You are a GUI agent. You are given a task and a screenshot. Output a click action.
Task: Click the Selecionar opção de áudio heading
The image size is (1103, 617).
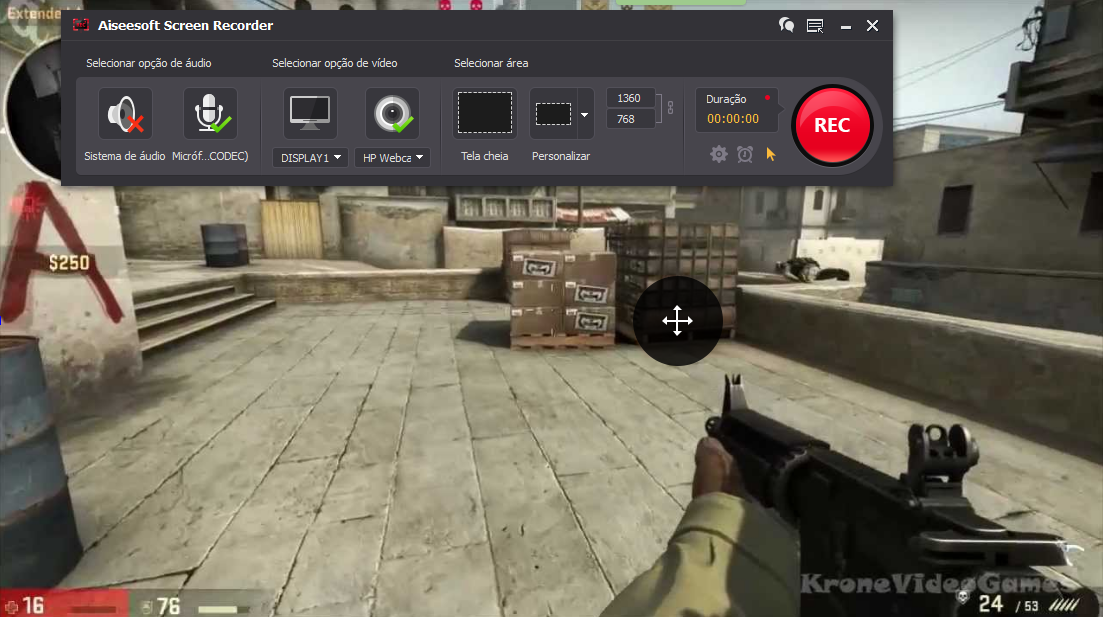coord(148,63)
